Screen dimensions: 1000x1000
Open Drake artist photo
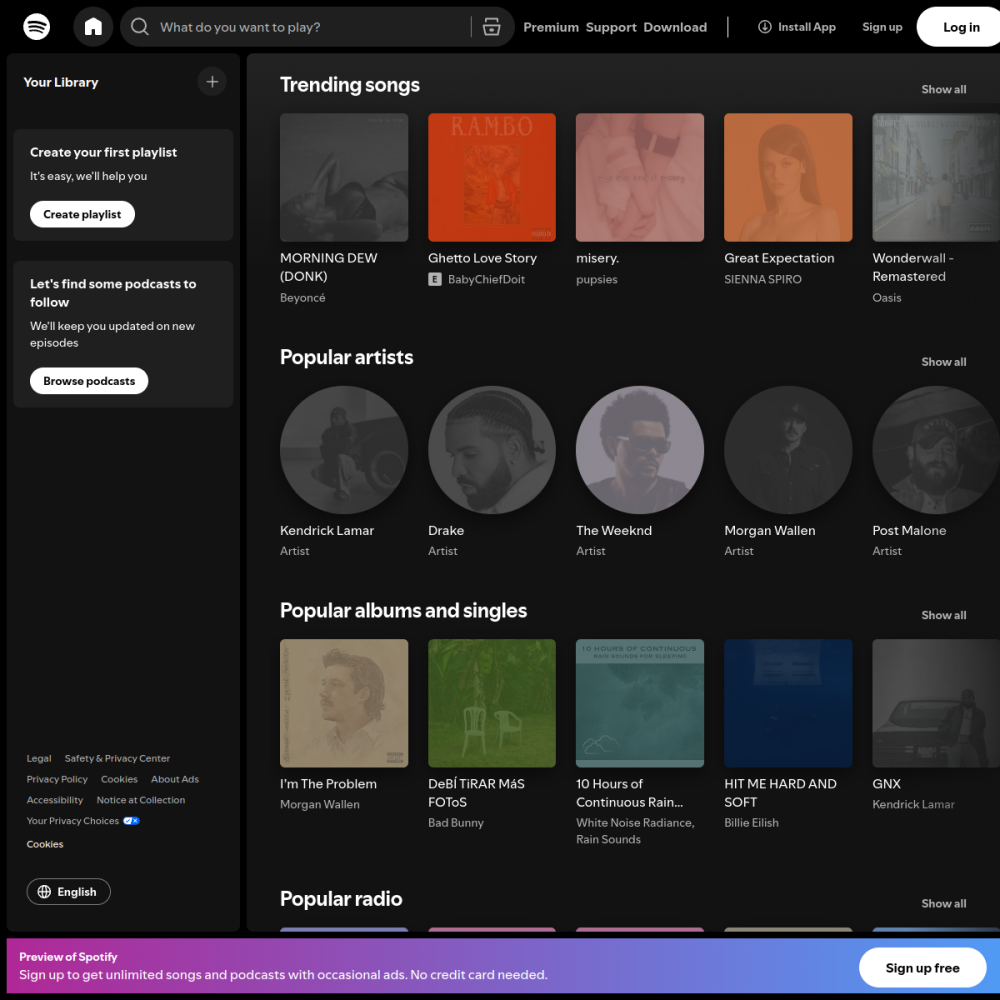click(492, 450)
